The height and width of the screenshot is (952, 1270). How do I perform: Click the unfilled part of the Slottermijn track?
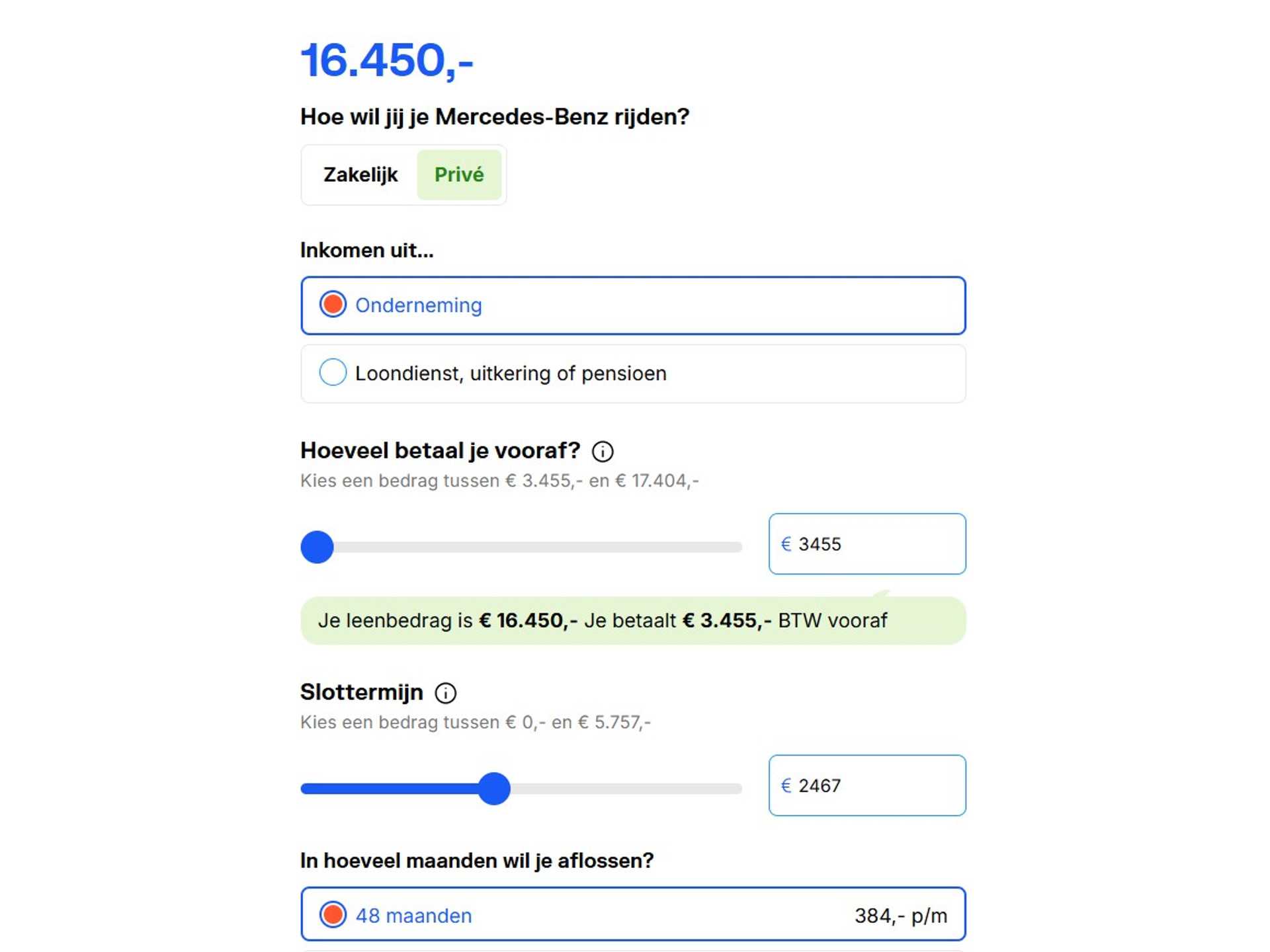(626, 788)
